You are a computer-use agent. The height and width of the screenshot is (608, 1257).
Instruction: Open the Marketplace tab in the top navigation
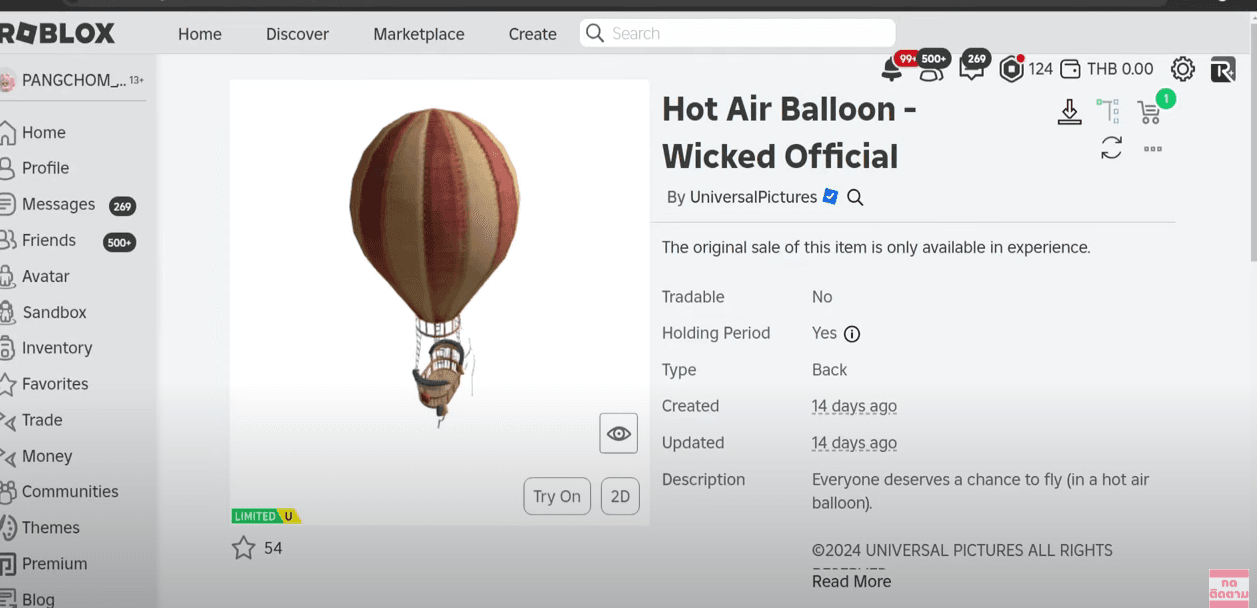(418, 34)
